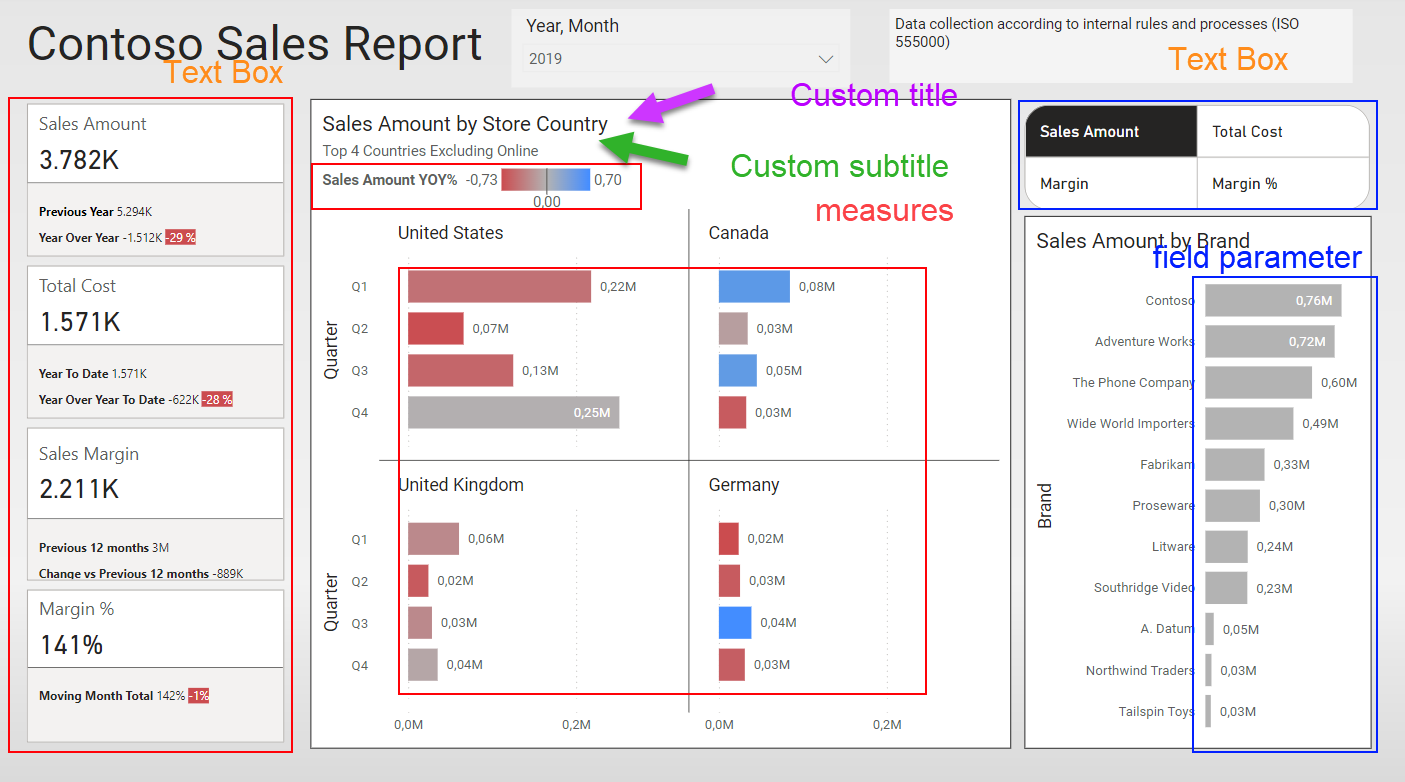Image resolution: width=1405 pixels, height=782 pixels.
Task: Click the Sales Amount YOY% gradient legend
Action: [546, 181]
